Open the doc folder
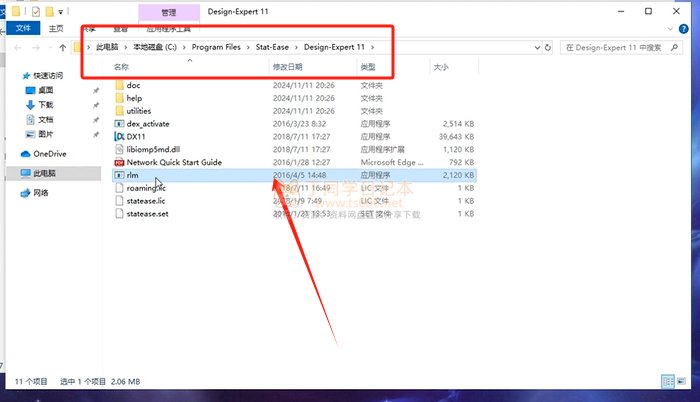This screenshot has height=402, width=700. [133, 85]
